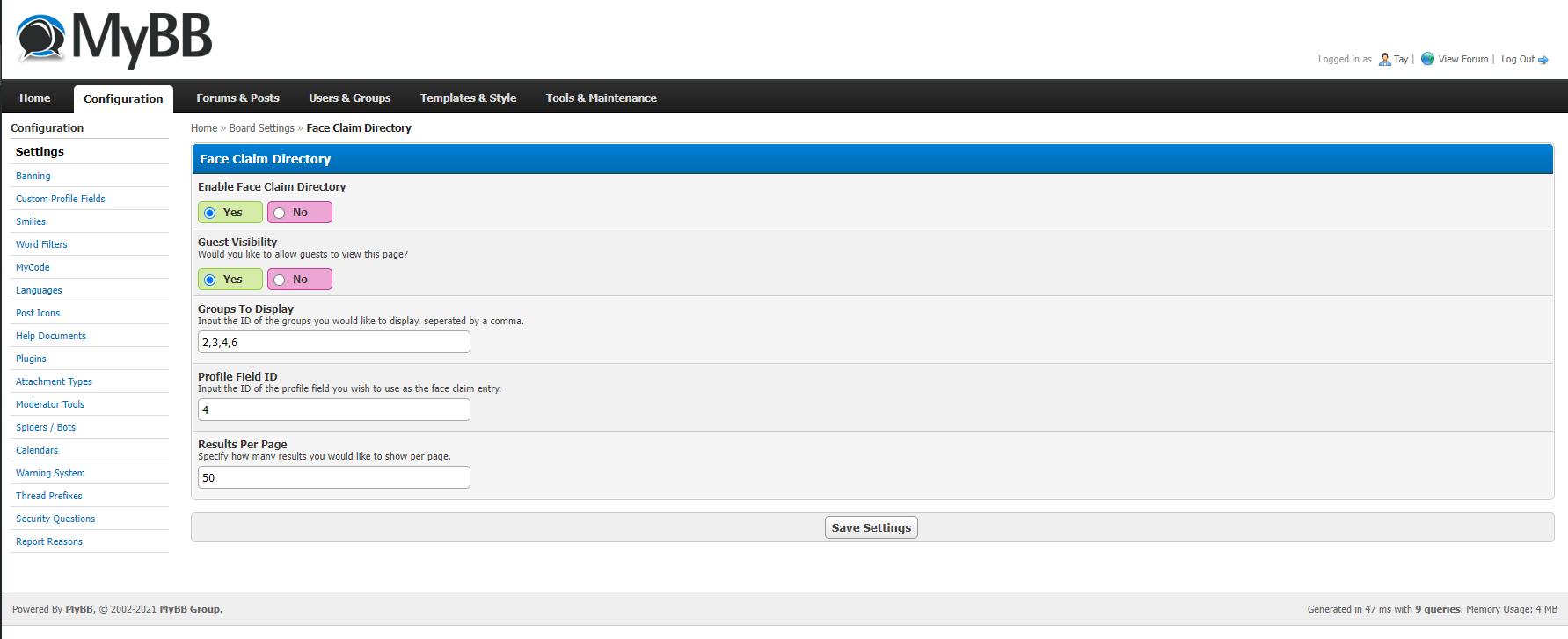Click the globe icon beside View Forum
Image resolution: width=1568 pixels, height=639 pixels.
1427,59
